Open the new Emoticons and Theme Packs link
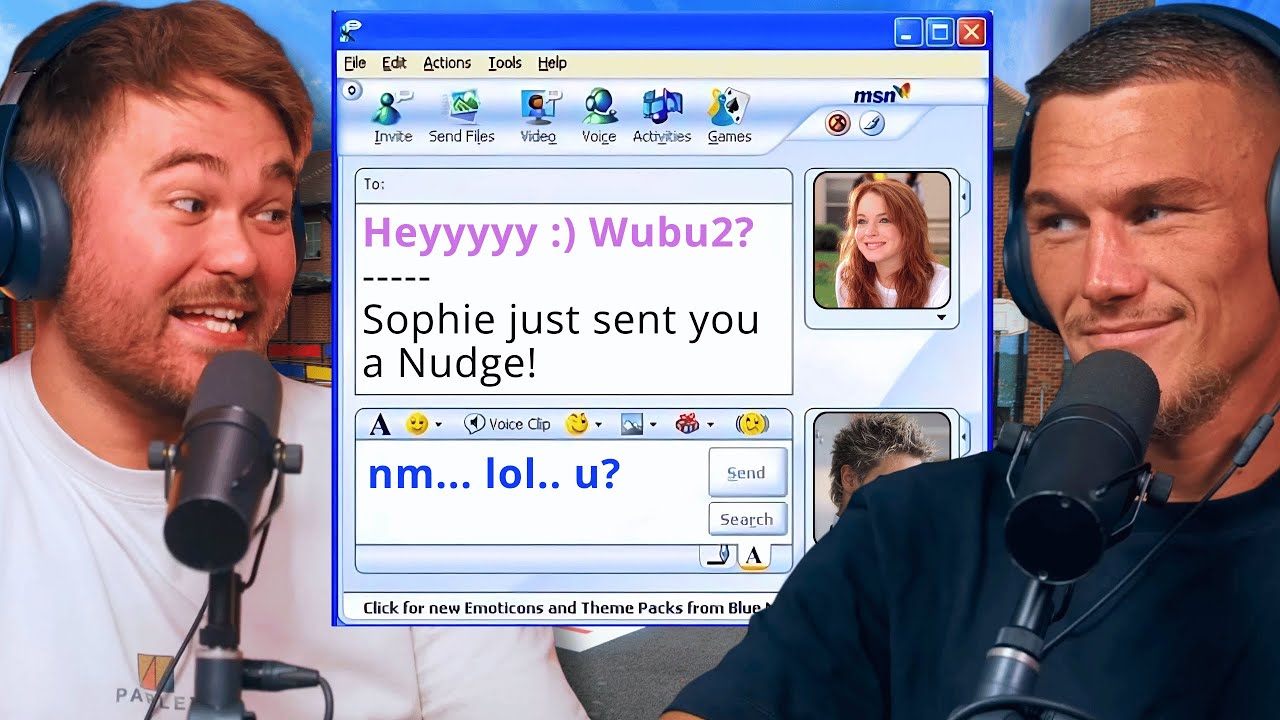The height and width of the screenshot is (720, 1280). click(x=568, y=607)
